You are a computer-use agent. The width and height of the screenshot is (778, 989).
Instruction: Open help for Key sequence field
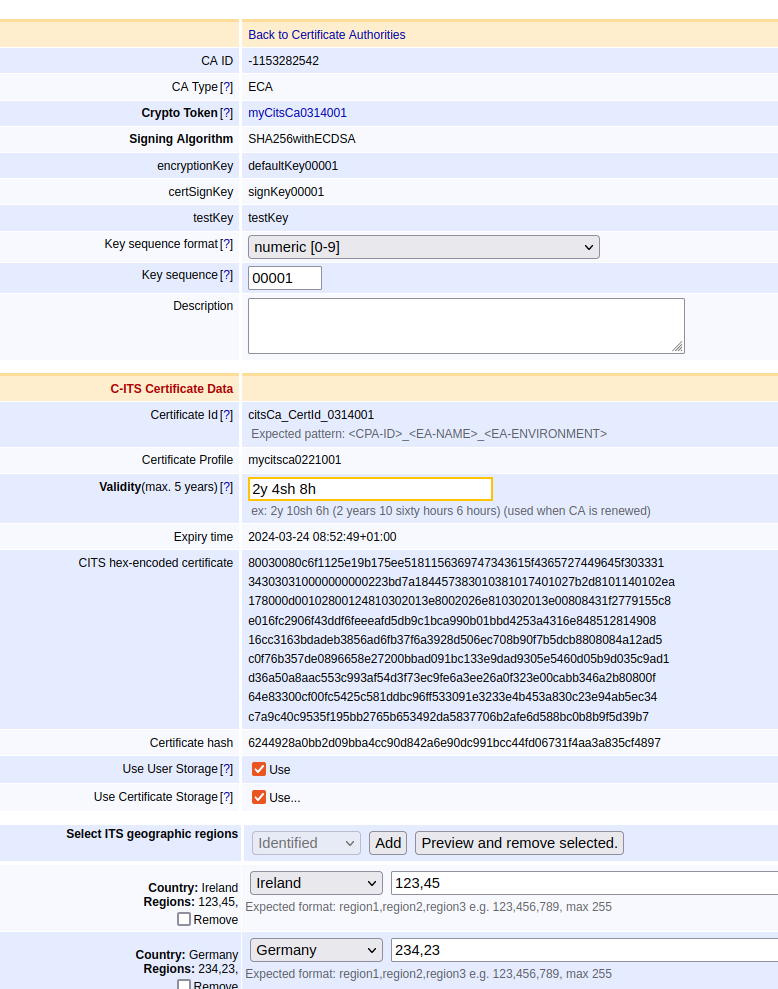point(226,275)
